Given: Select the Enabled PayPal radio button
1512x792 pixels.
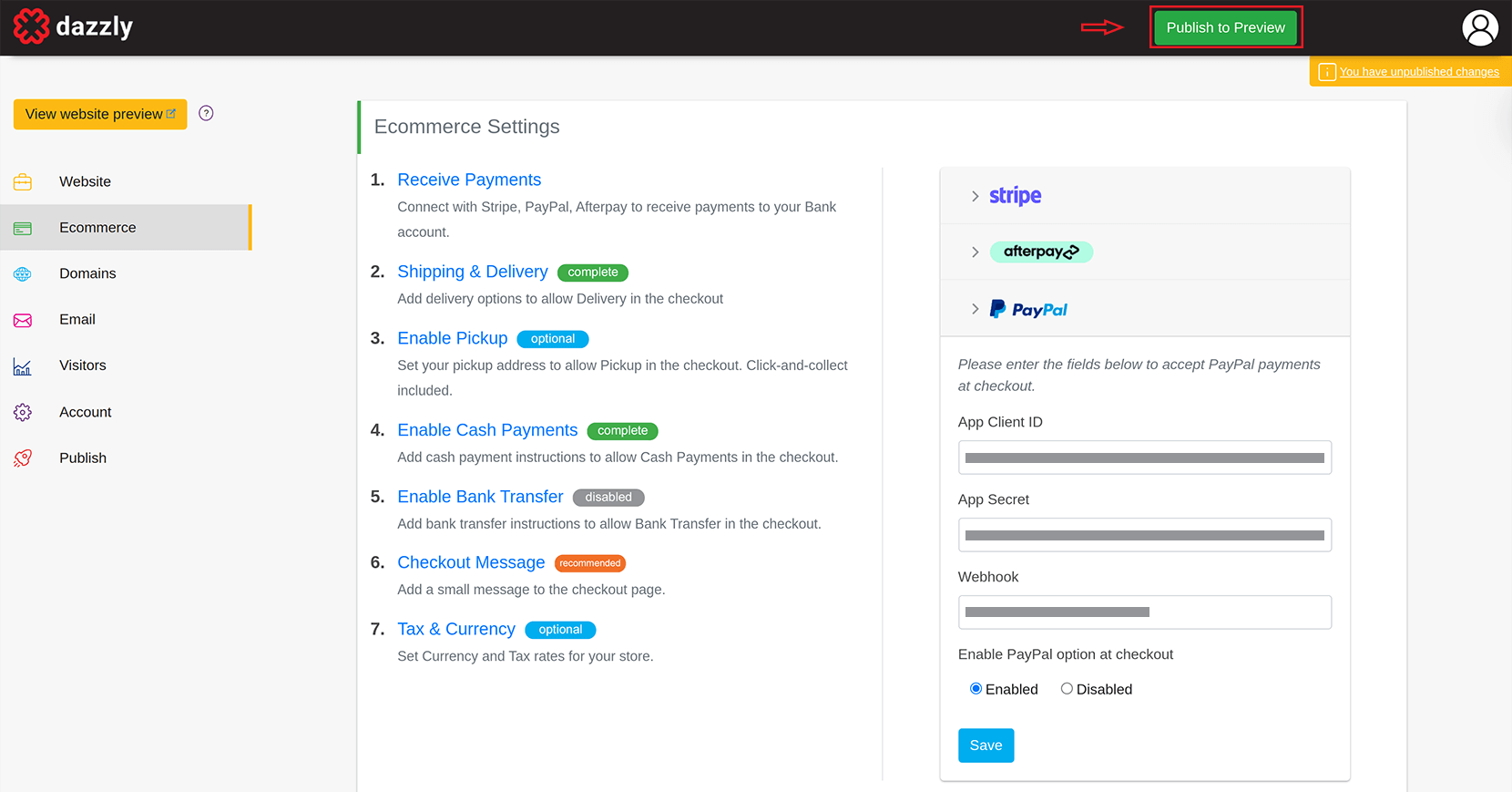Looking at the screenshot, I should 976,689.
